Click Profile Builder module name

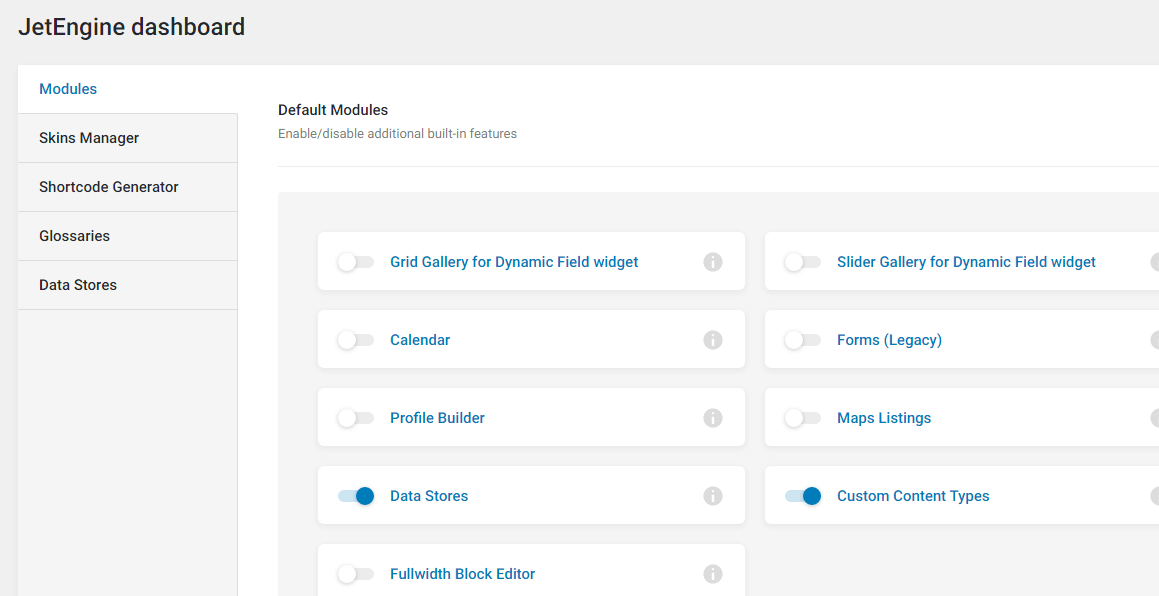click(x=438, y=418)
